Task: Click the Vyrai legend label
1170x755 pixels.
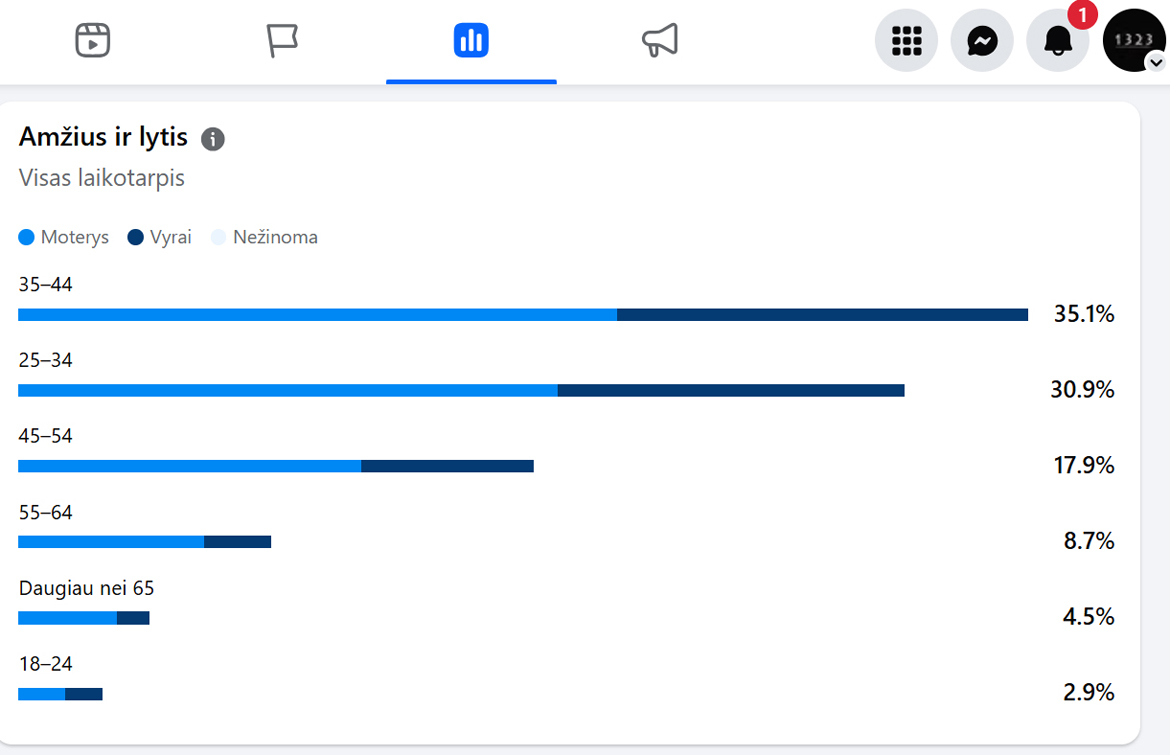Action: 171,237
